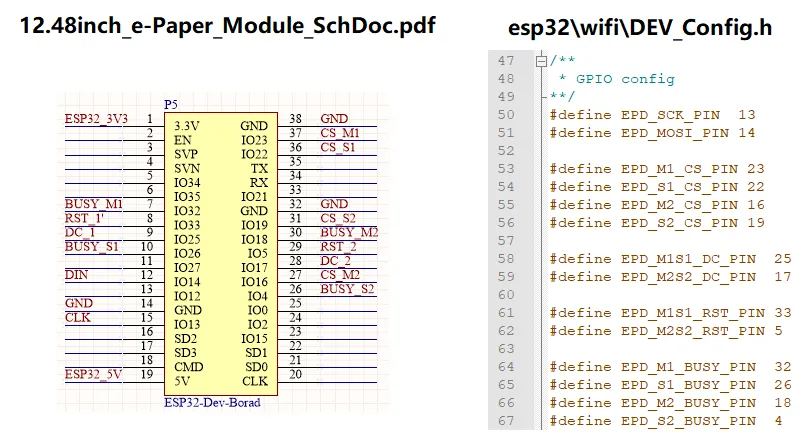
Task: Click the RST_1' net label
Action: [x=84, y=218]
